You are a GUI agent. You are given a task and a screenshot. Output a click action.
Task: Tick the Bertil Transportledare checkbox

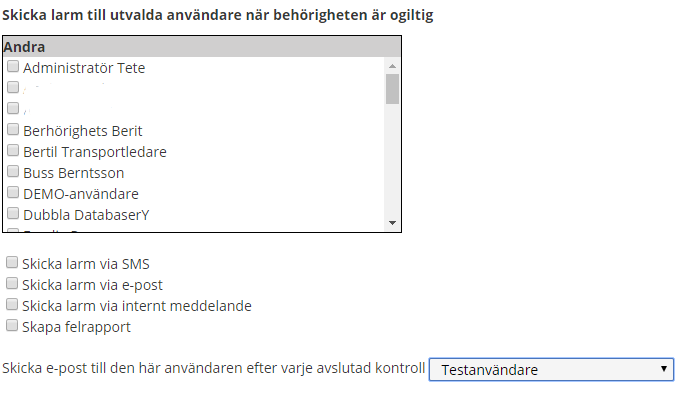13,151
